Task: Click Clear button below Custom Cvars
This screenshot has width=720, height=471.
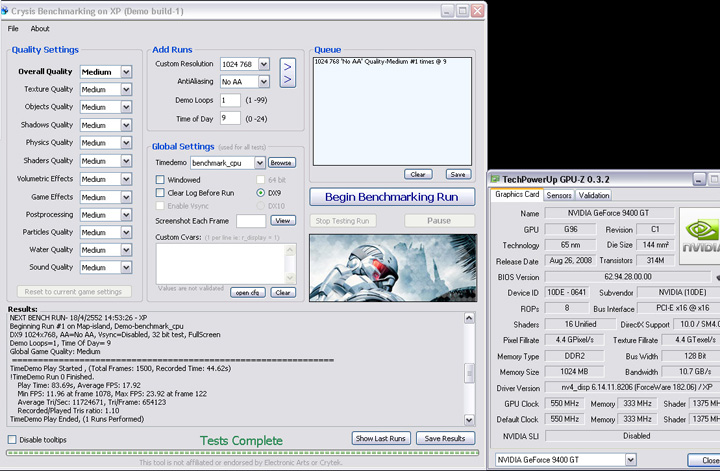Action: pyautogui.click(x=283, y=292)
